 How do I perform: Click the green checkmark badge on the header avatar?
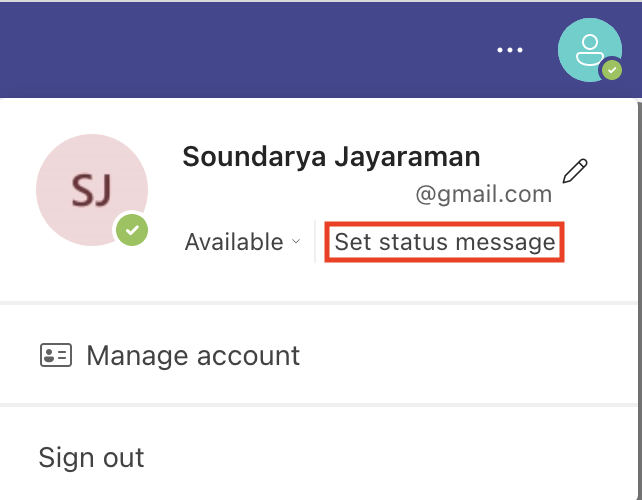pyautogui.click(x=611, y=70)
